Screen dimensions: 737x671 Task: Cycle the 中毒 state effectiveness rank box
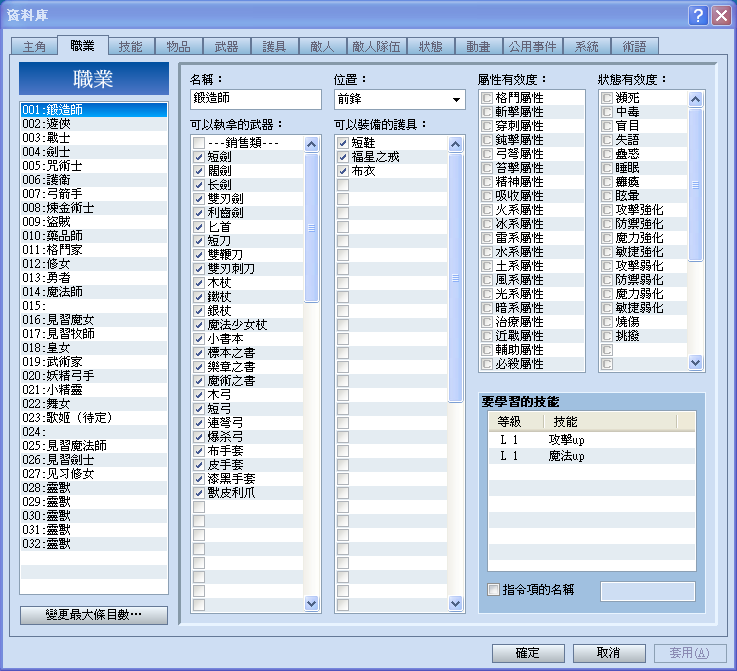click(607, 112)
